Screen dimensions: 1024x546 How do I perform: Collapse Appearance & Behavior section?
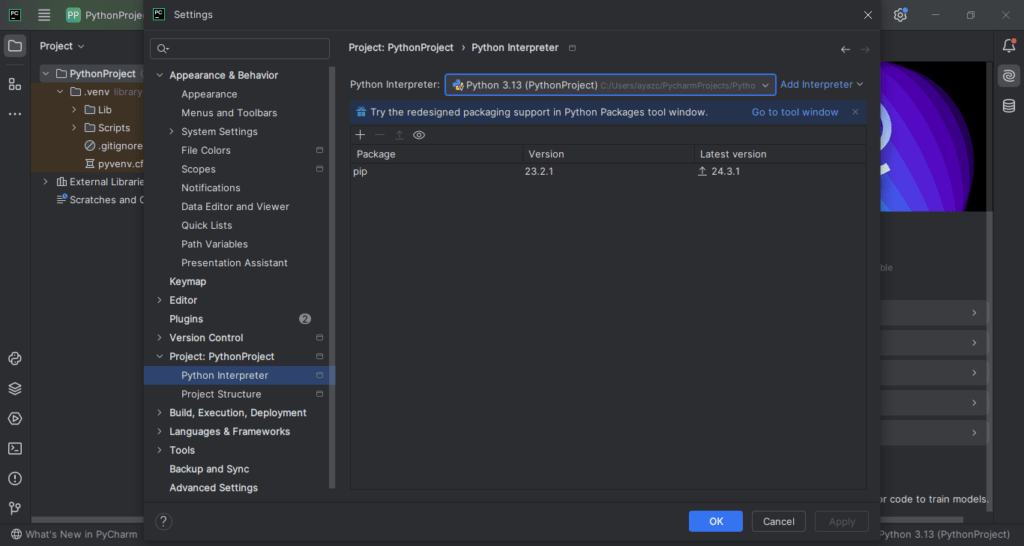(160, 76)
